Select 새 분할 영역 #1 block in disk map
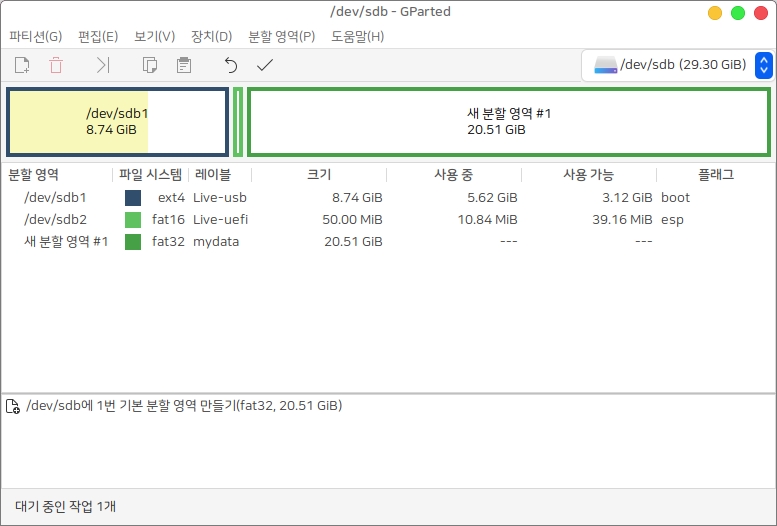The width and height of the screenshot is (777, 526). 509,122
